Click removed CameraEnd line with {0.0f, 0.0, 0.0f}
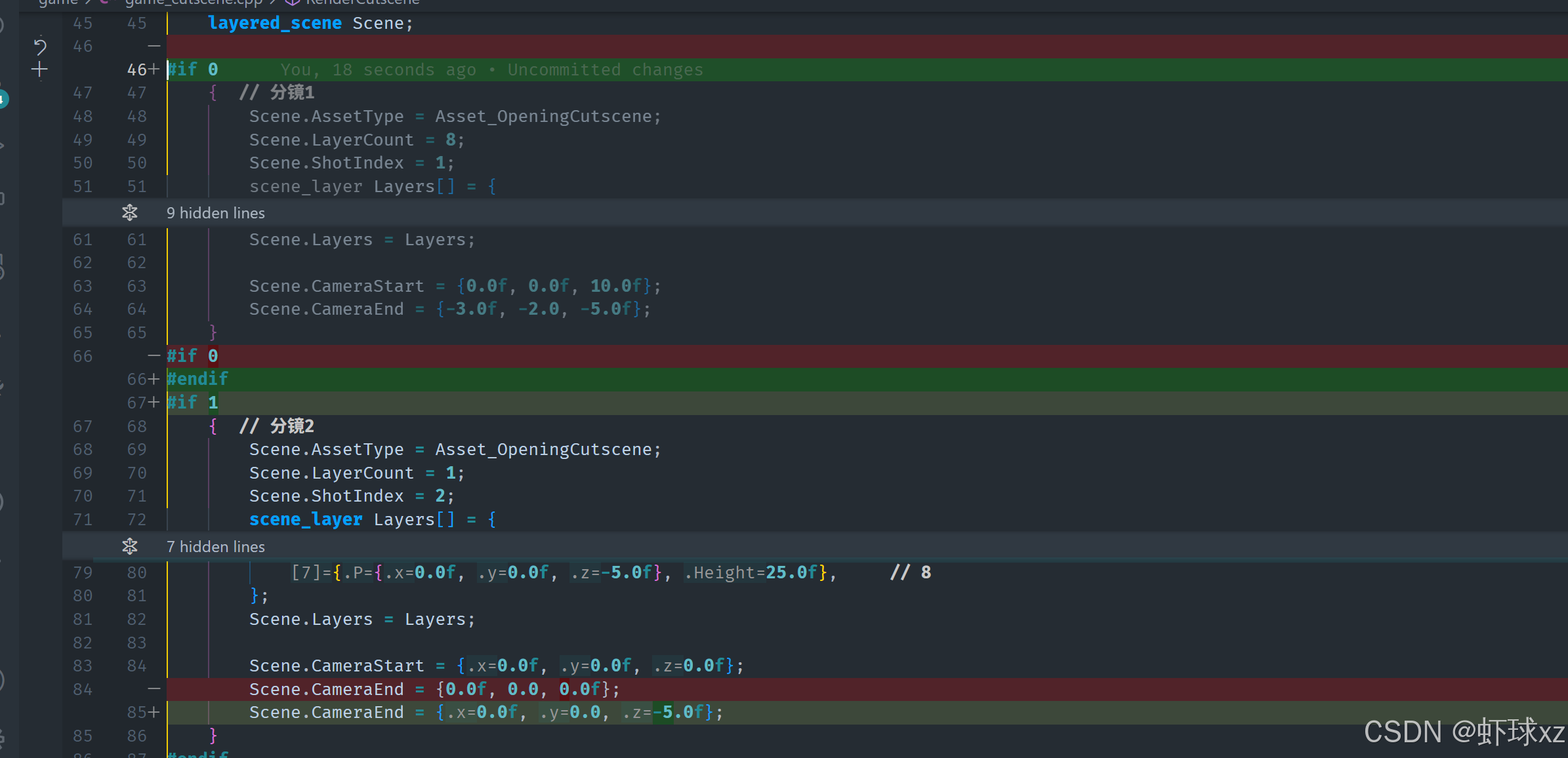 point(433,689)
